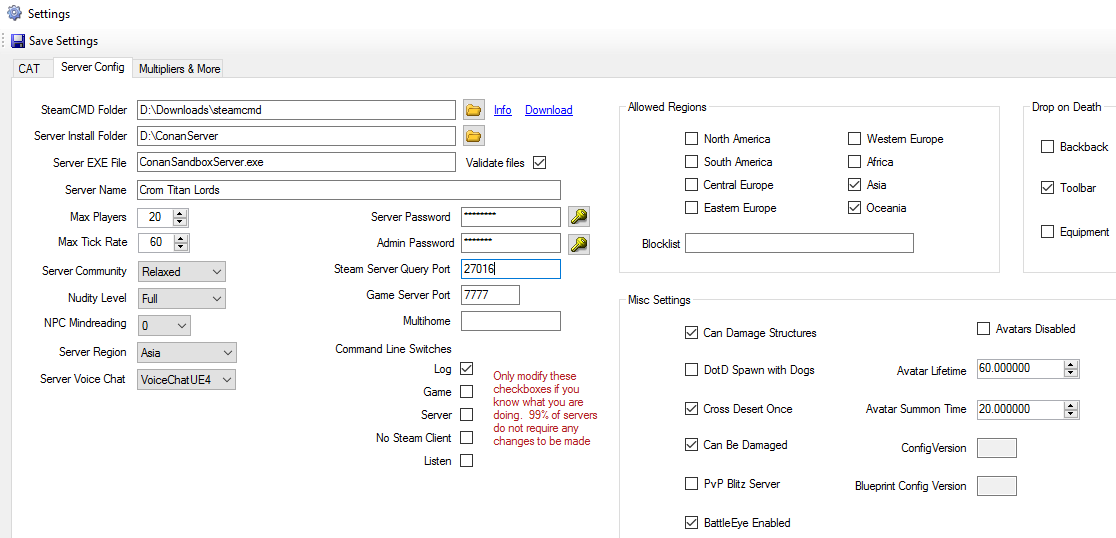This screenshot has height=538, width=1116.
Task: Enable the North America region checkbox
Action: click(x=691, y=139)
